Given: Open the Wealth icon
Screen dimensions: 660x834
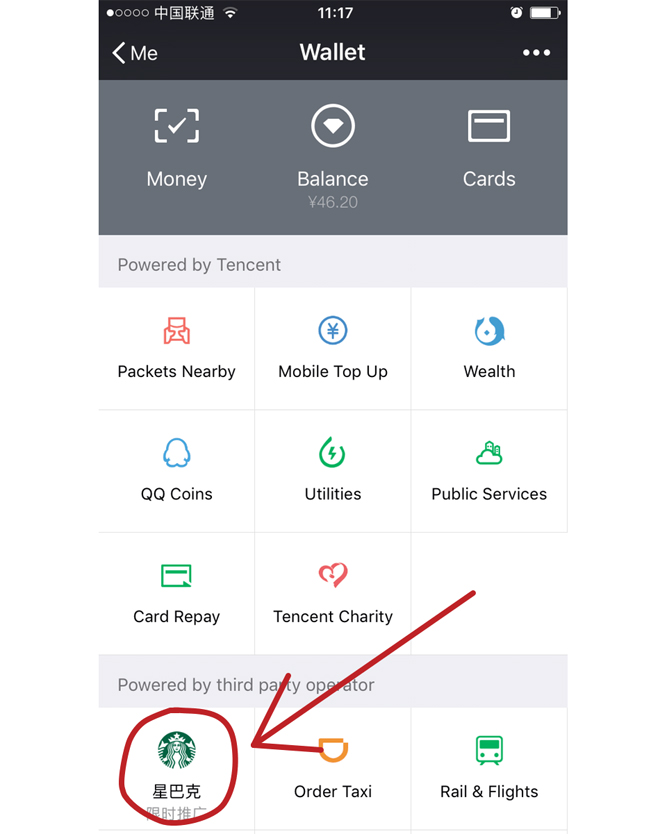Looking at the screenshot, I should (489, 331).
